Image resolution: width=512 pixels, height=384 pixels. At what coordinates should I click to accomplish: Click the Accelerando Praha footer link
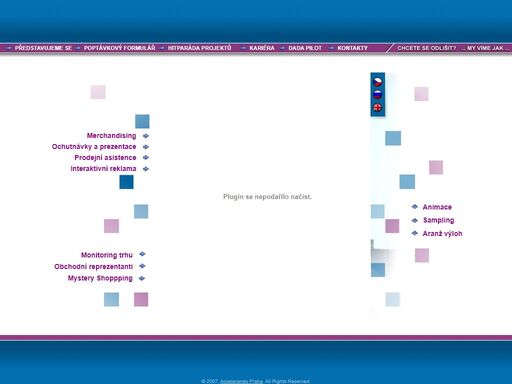241,381
